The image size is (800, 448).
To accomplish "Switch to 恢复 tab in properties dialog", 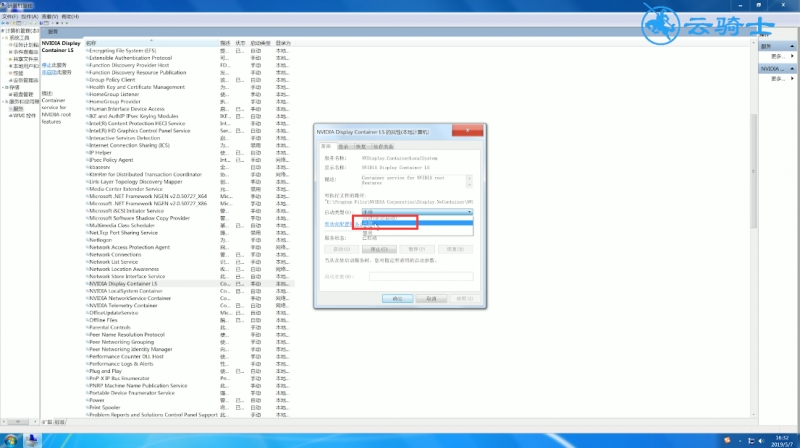I will tap(361, 146).
